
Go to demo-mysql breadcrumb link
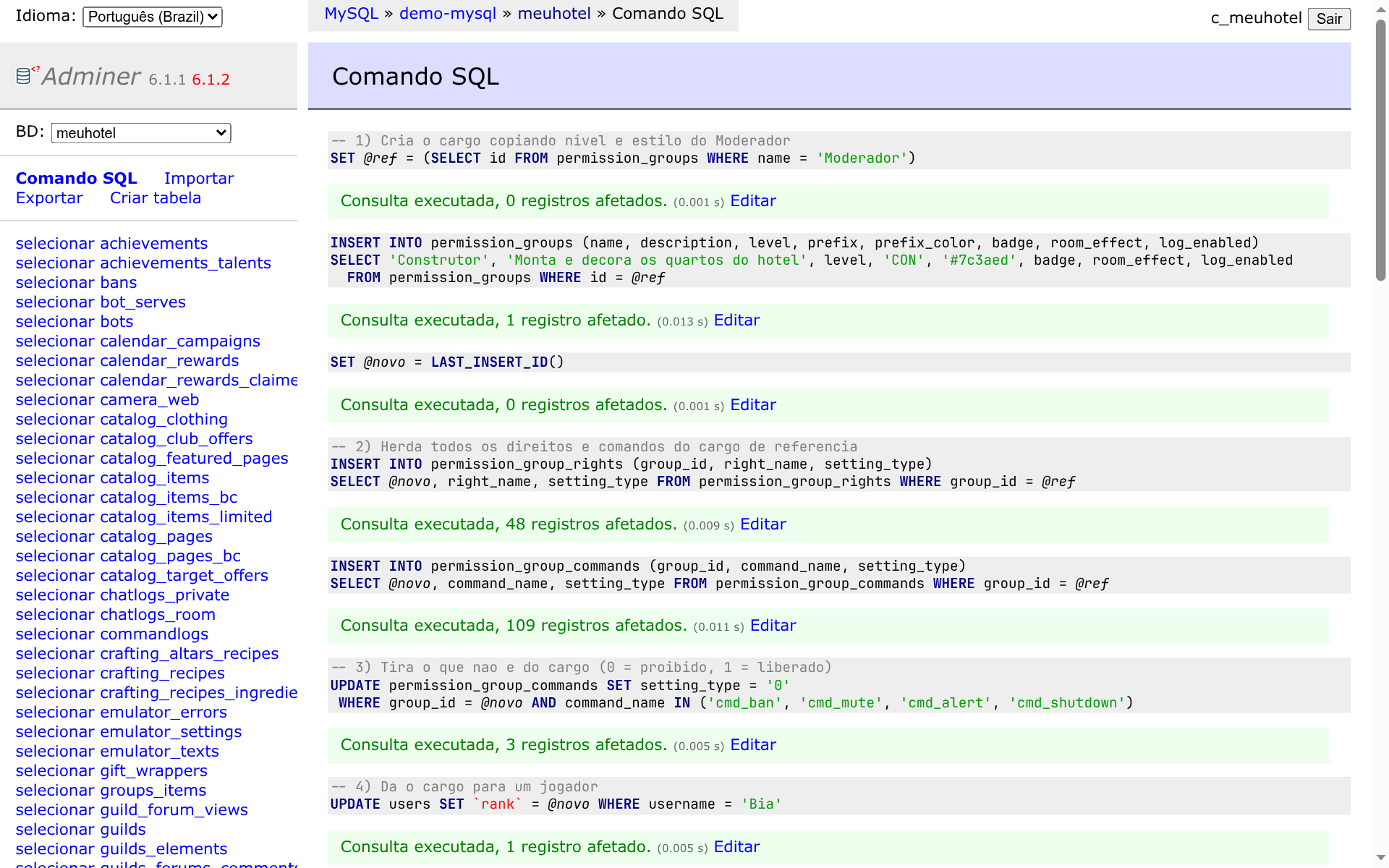[x=448, y=14]
